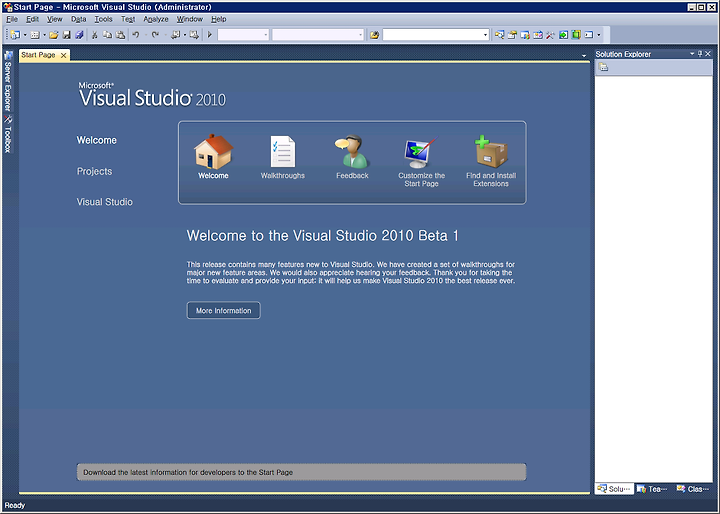Viewport: 720px width, 514px height.
Task: Close the Start Page tab
Action: coord(64,55)
